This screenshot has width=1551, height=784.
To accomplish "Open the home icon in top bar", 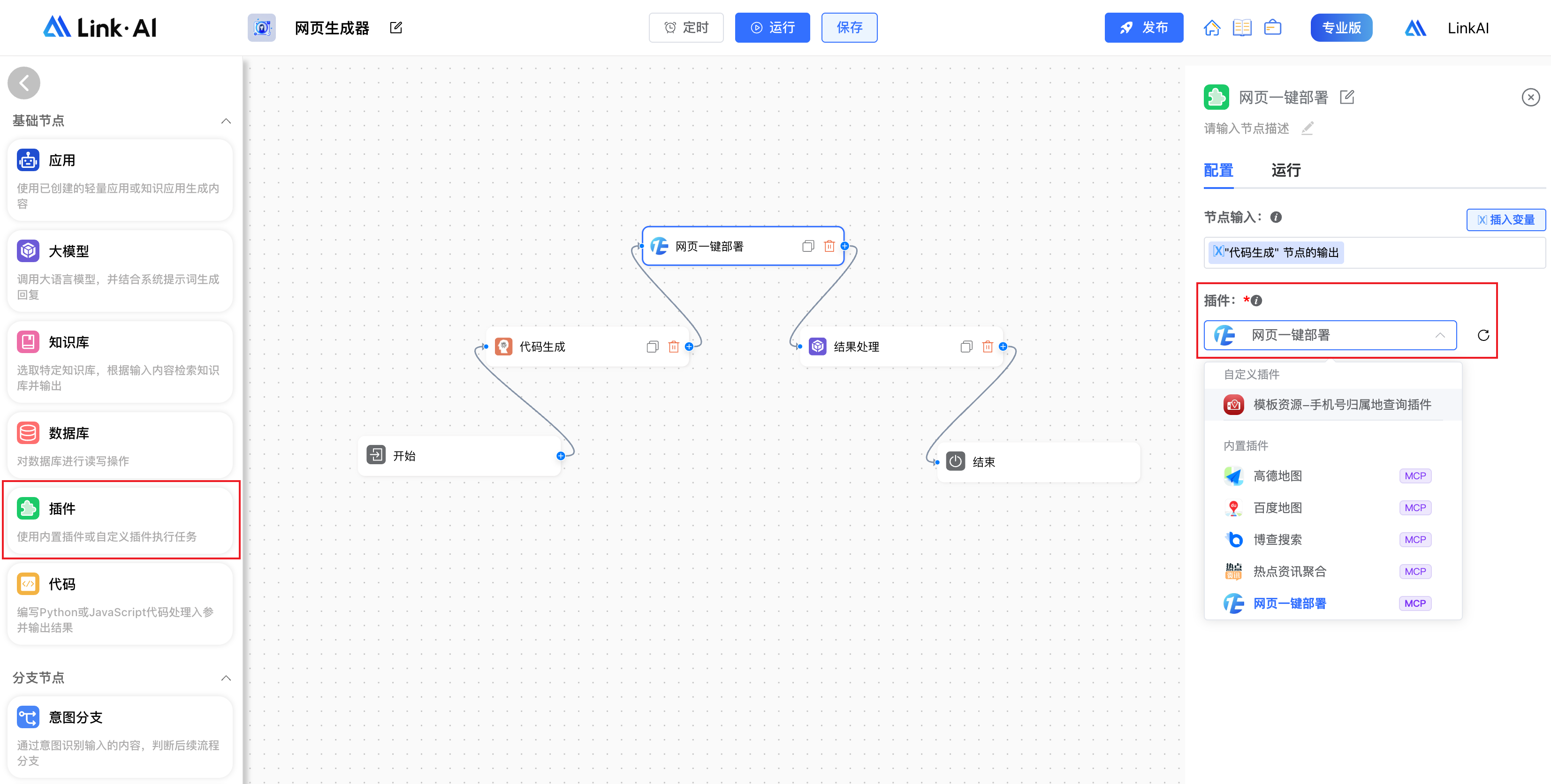I will 1212,28.
